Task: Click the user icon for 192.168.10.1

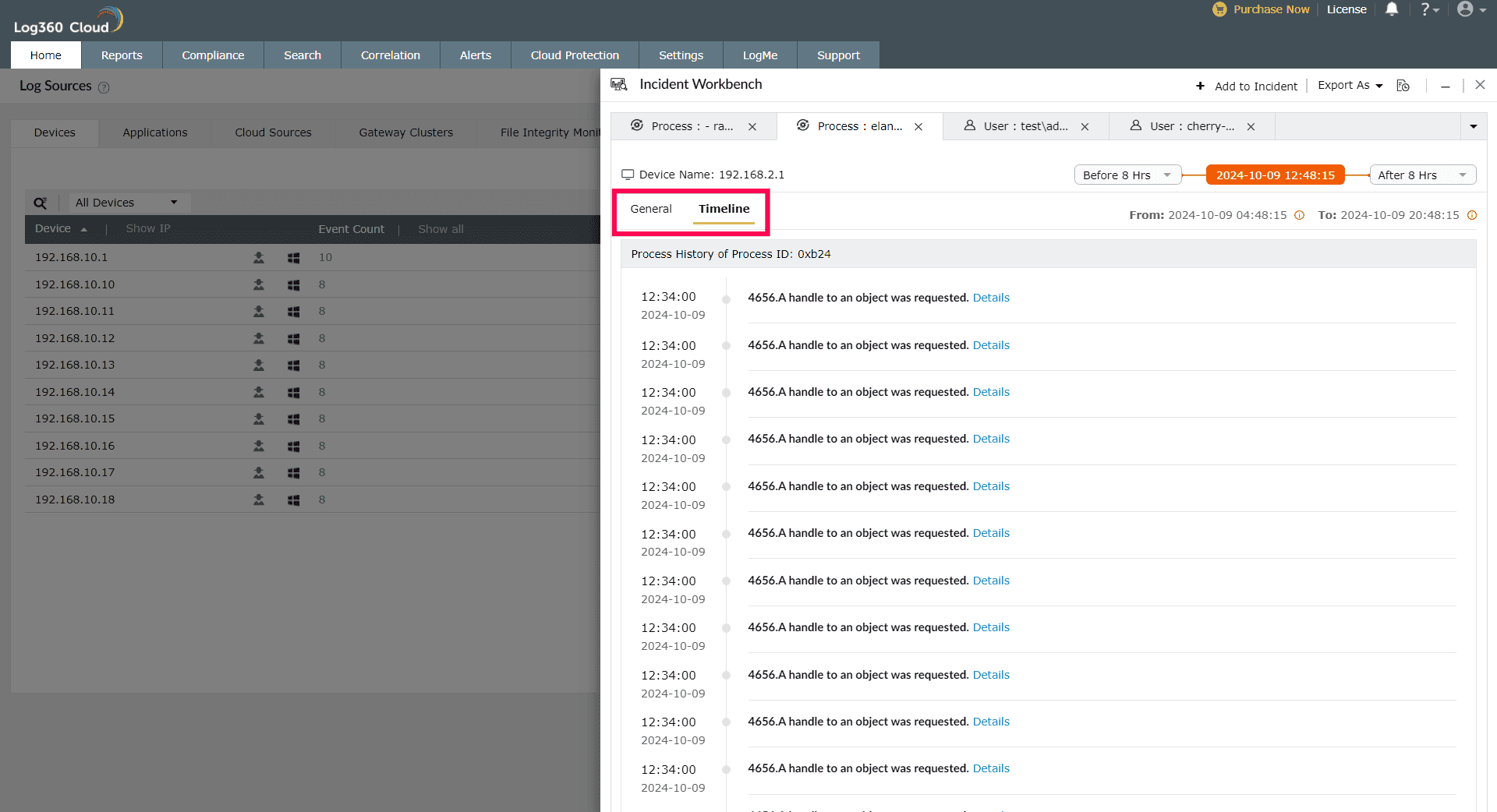Action: point(259,257)
